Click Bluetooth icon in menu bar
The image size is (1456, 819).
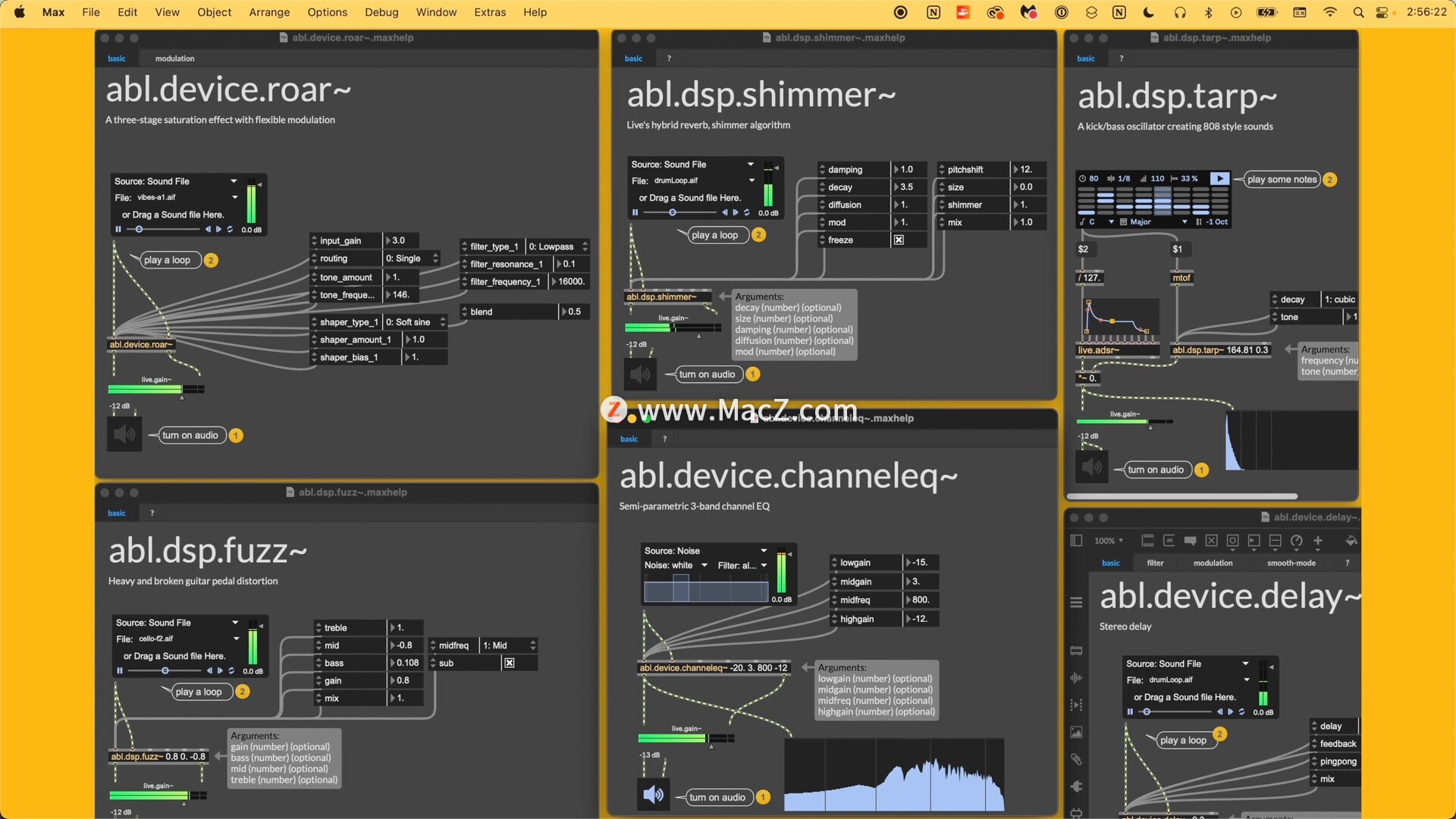coord(1209,12)
